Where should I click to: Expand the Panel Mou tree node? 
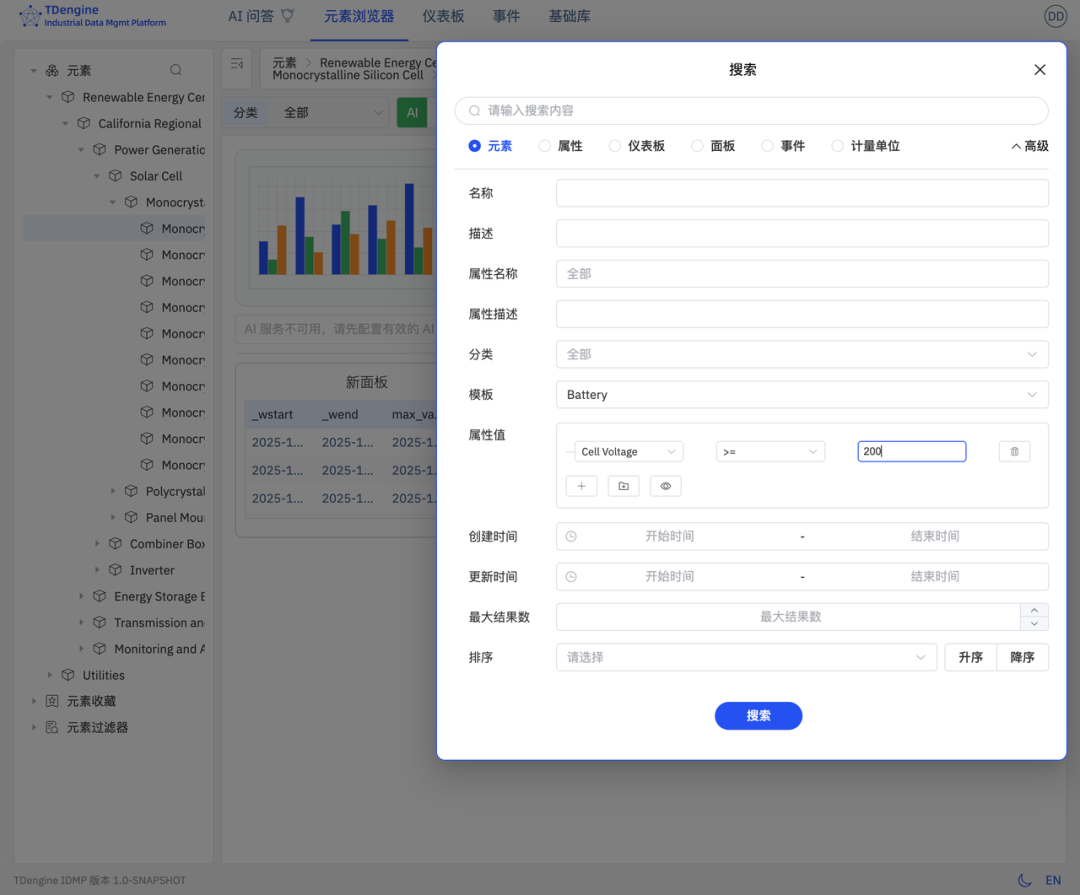pos(113,517)
